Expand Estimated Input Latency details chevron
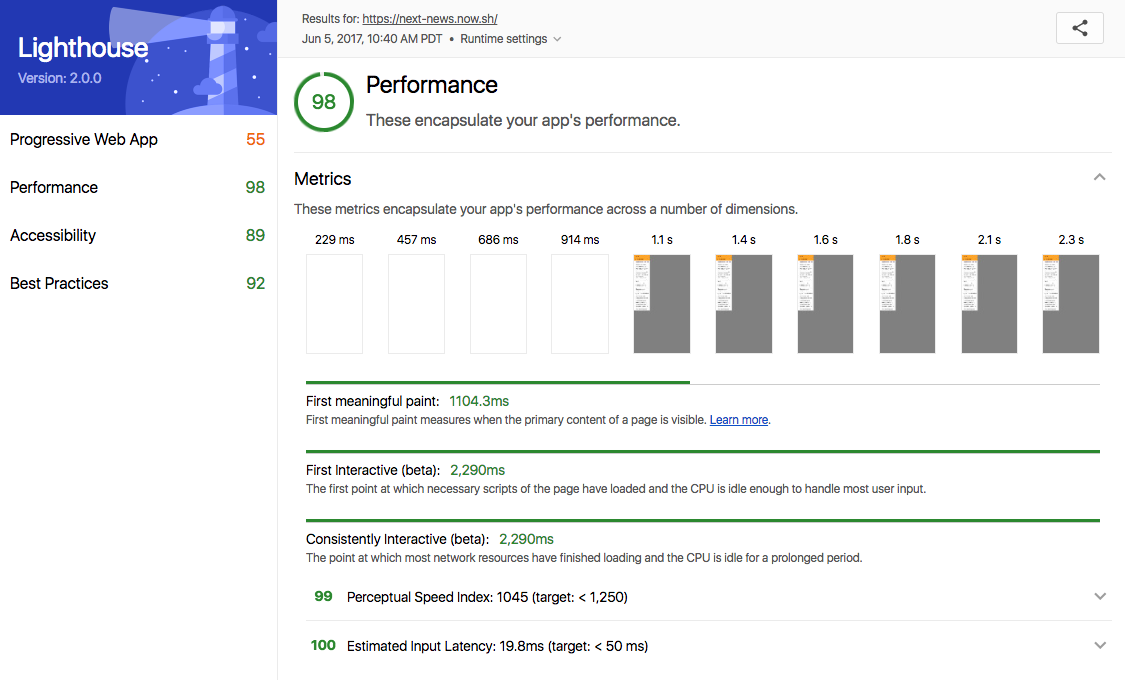Image resolution: width=1125 pixels, height=680 pixels. [x=1100, y=645]
